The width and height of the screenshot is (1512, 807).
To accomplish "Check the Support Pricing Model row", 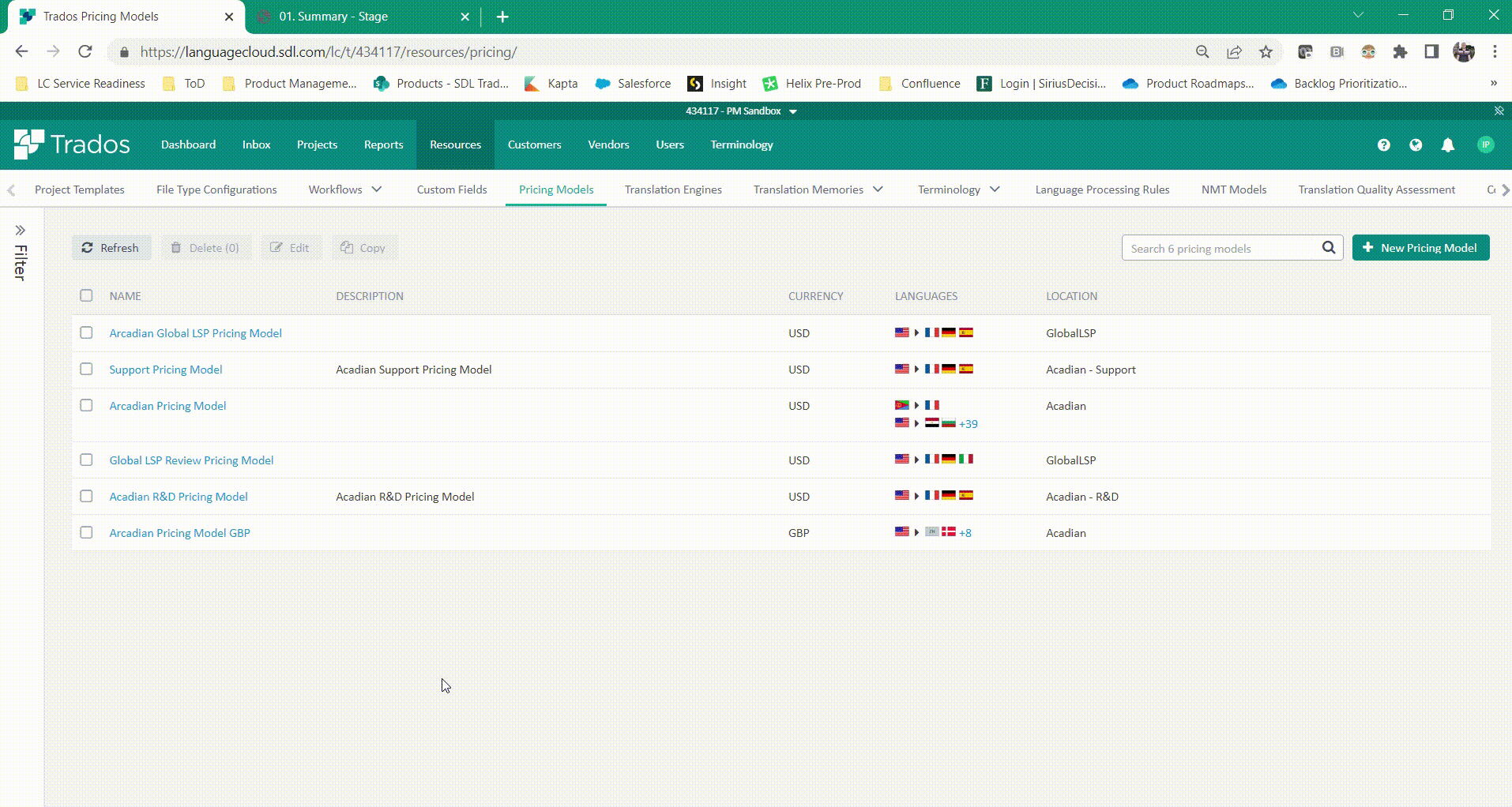I will (86, 370).
